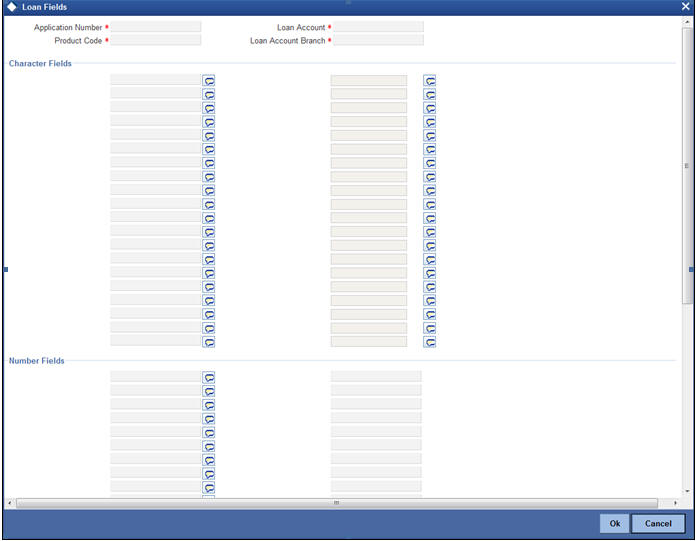Image resolution: width=696 pixels, height=541 pixels.
Task: Open popup icon for first right Character Field
Action: click(x=429, y=81)
